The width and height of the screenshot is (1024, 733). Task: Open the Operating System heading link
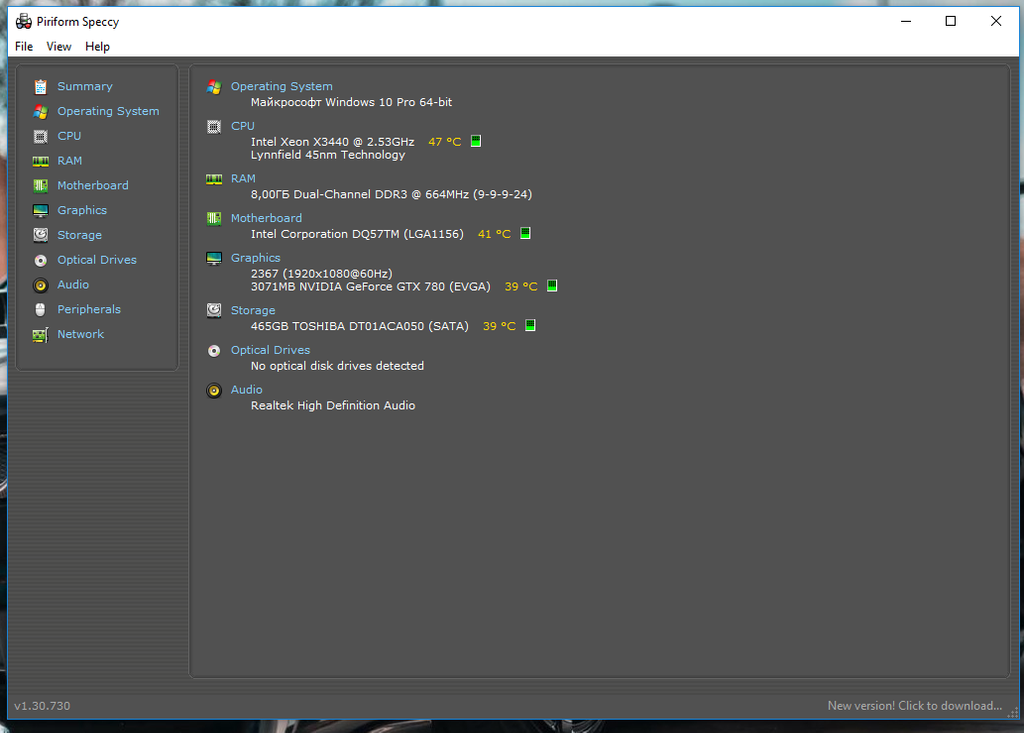coord(281,86)
